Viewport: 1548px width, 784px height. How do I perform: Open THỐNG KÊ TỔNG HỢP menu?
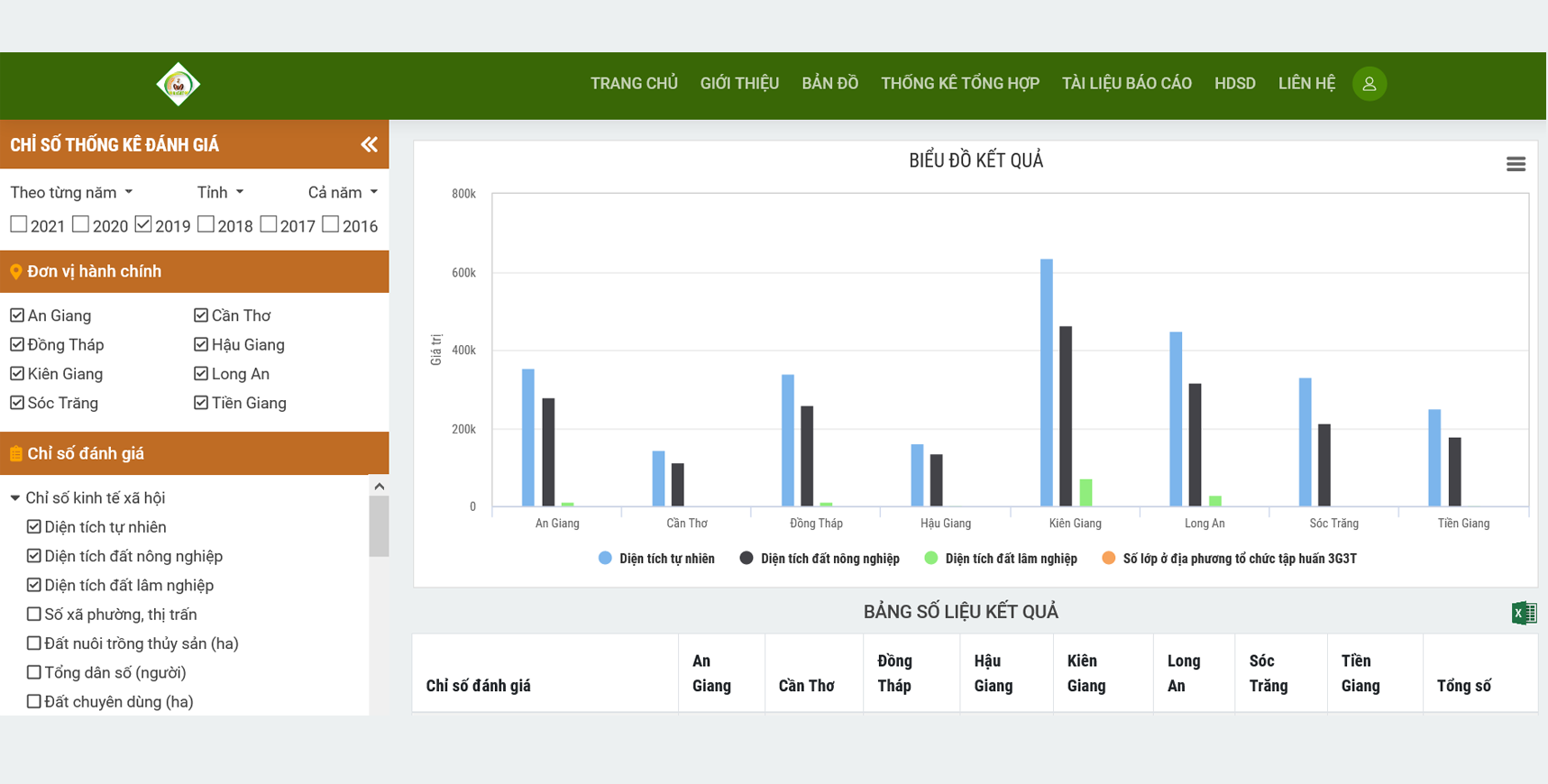point(959,84)
